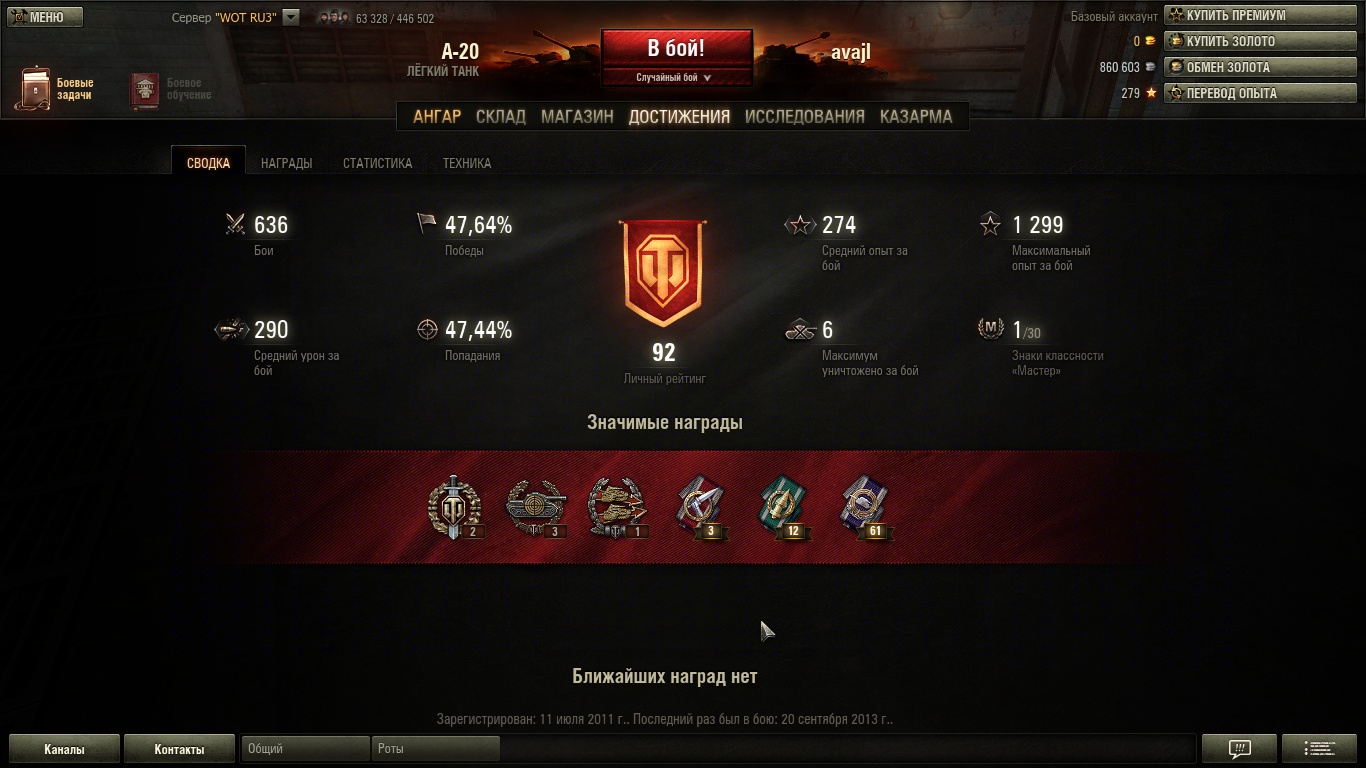The height and width of the screenshot is (768, 1366).
Task: Click the В бой! battle button
Action: [x=676, y=49]
